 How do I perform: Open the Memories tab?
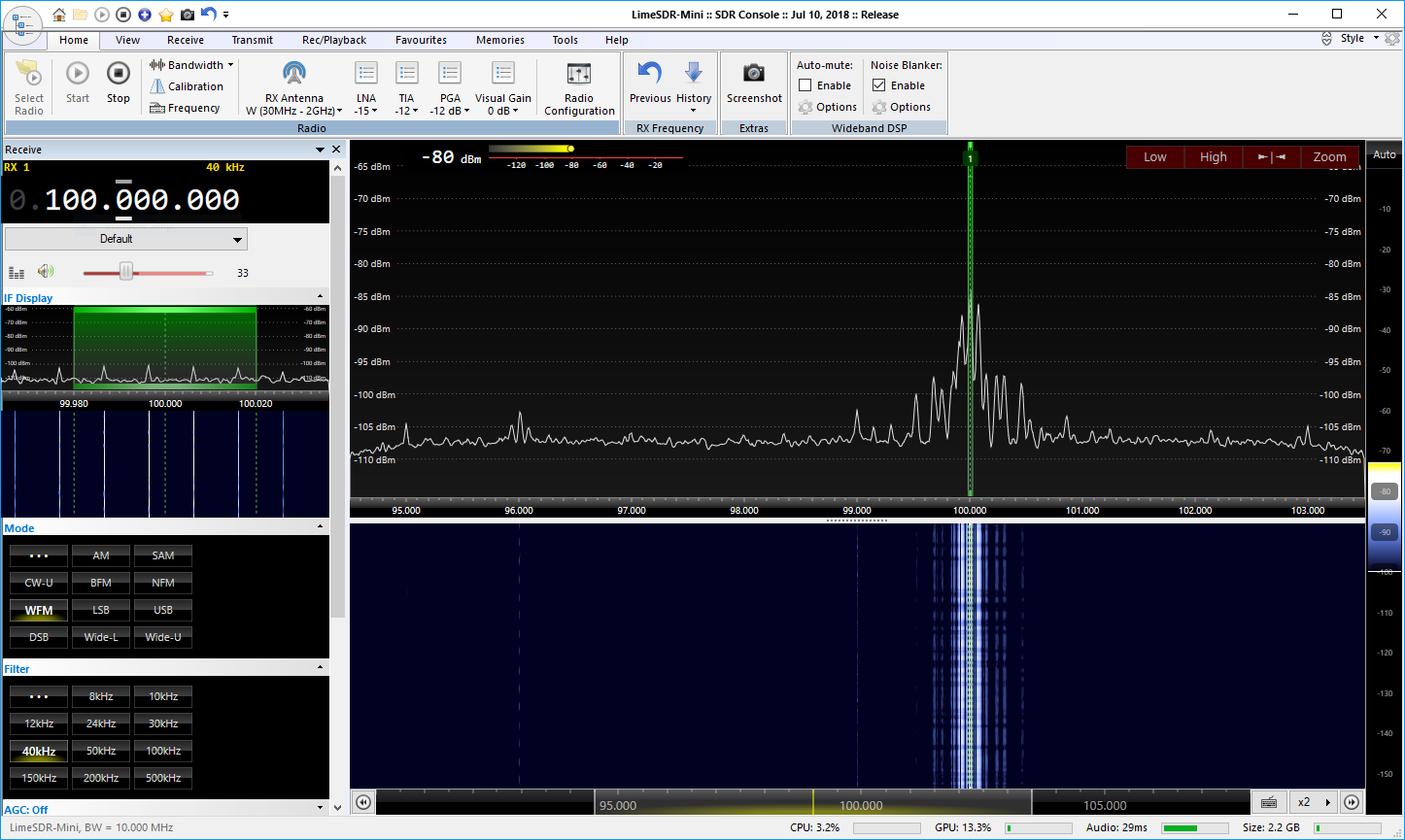[x=499, y=40]
